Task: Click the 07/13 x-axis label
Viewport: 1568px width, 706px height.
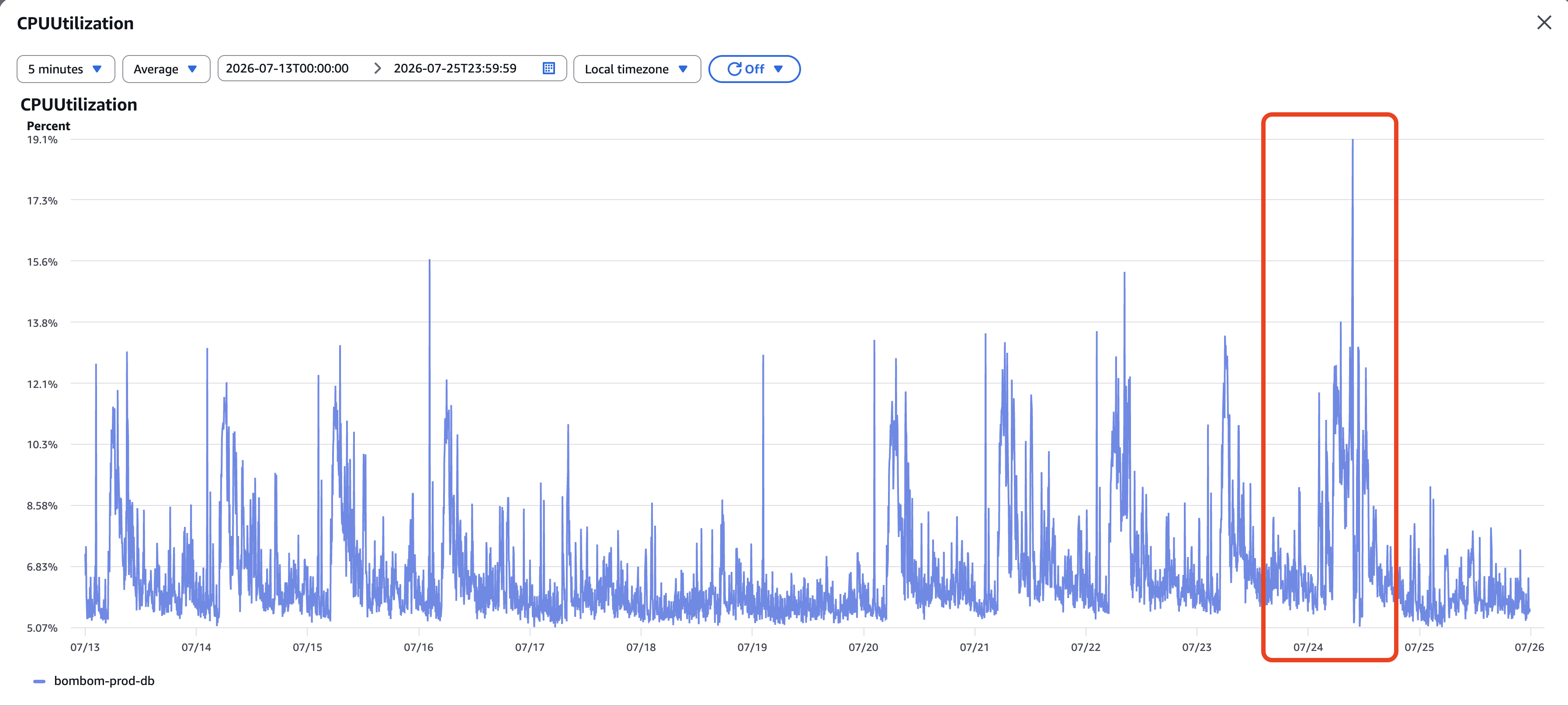Action: pyautogui.click(x=85, y=647)
